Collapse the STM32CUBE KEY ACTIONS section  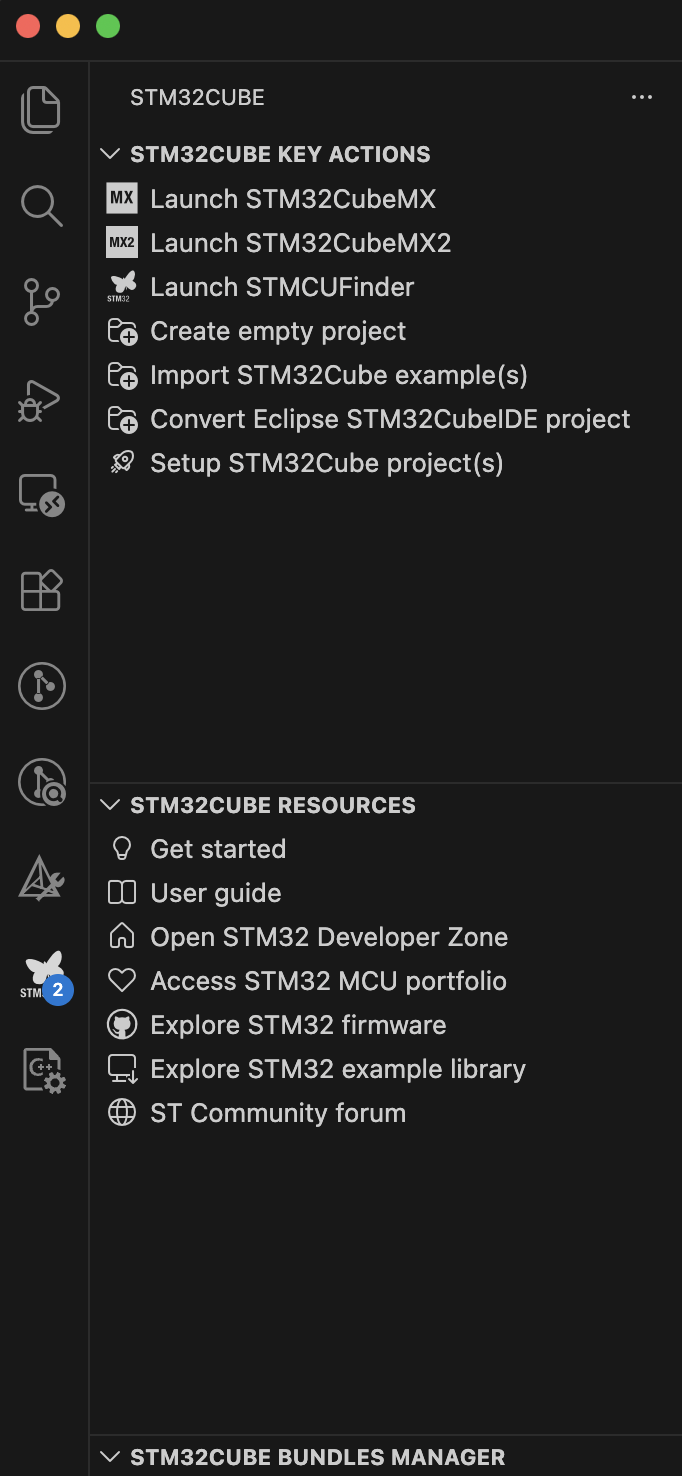(x=111, y=154)
